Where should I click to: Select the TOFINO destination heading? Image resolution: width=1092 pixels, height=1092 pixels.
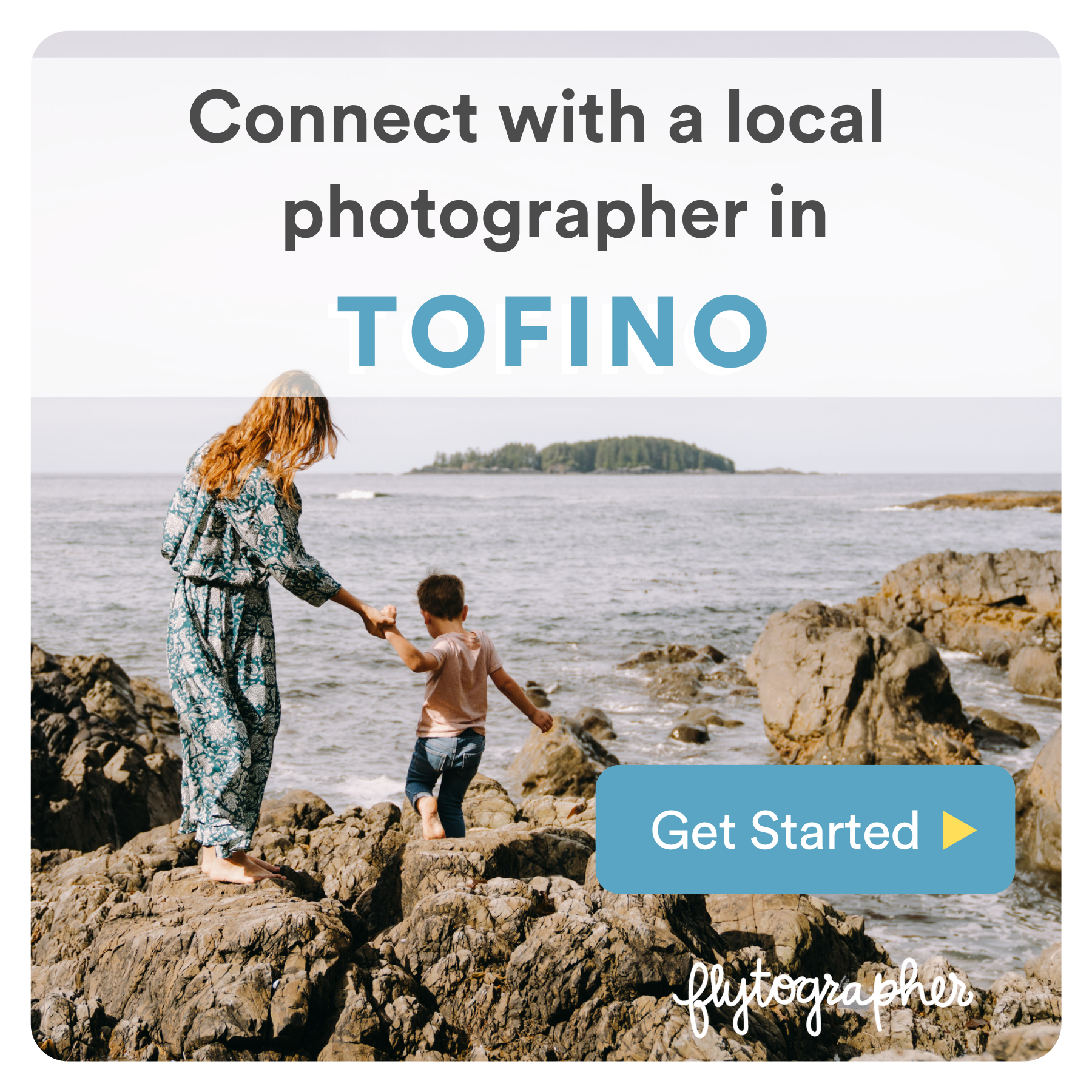tap(553, 332)
